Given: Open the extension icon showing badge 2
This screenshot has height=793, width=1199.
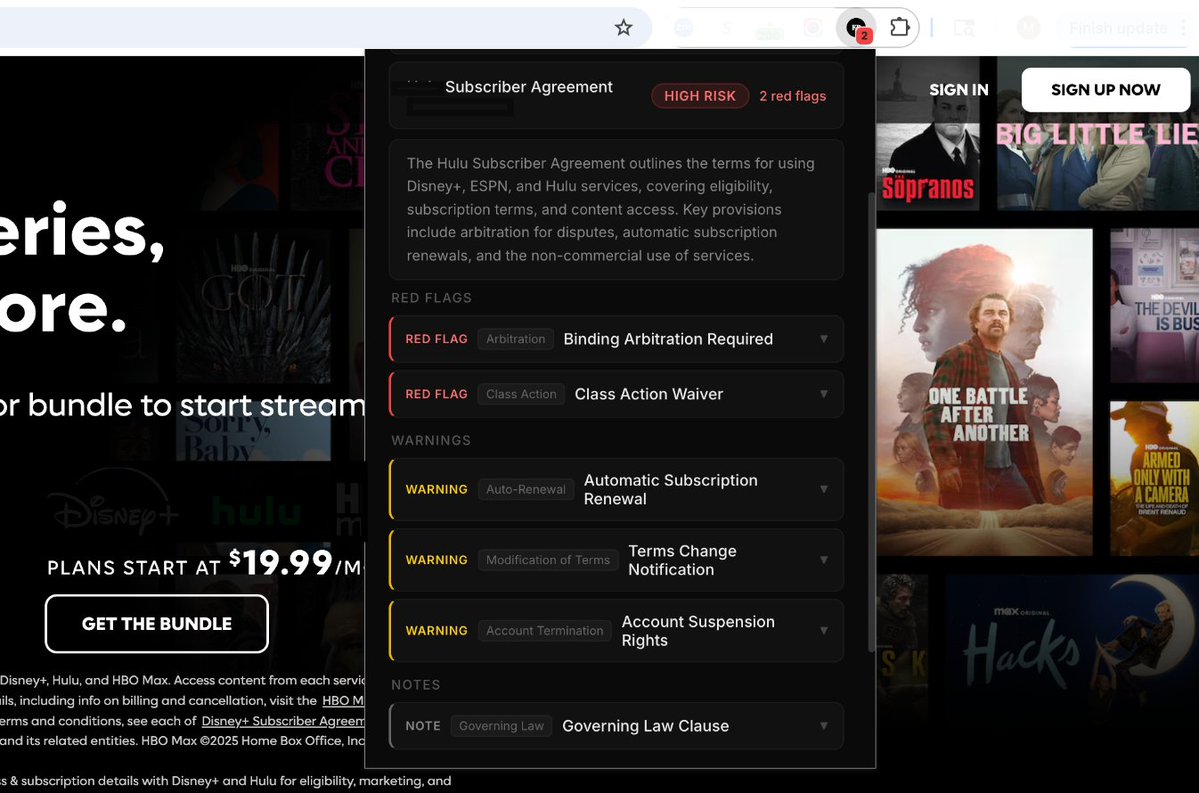Looking at the screenshot, I should [857, 28].
